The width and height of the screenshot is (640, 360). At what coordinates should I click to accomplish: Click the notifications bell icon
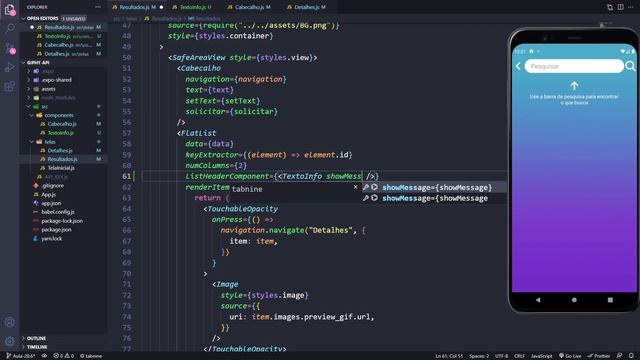(631, 356)
